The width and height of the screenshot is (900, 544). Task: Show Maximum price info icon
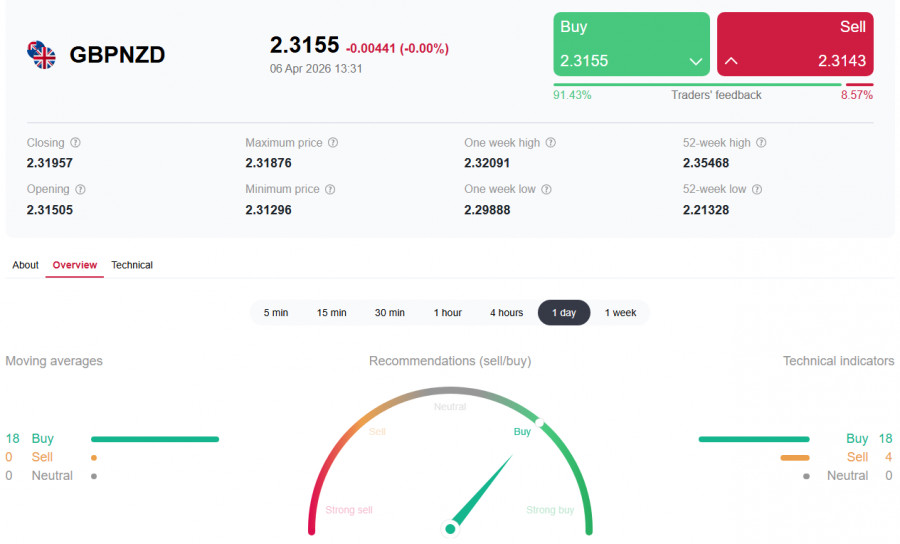pos(333,142)
